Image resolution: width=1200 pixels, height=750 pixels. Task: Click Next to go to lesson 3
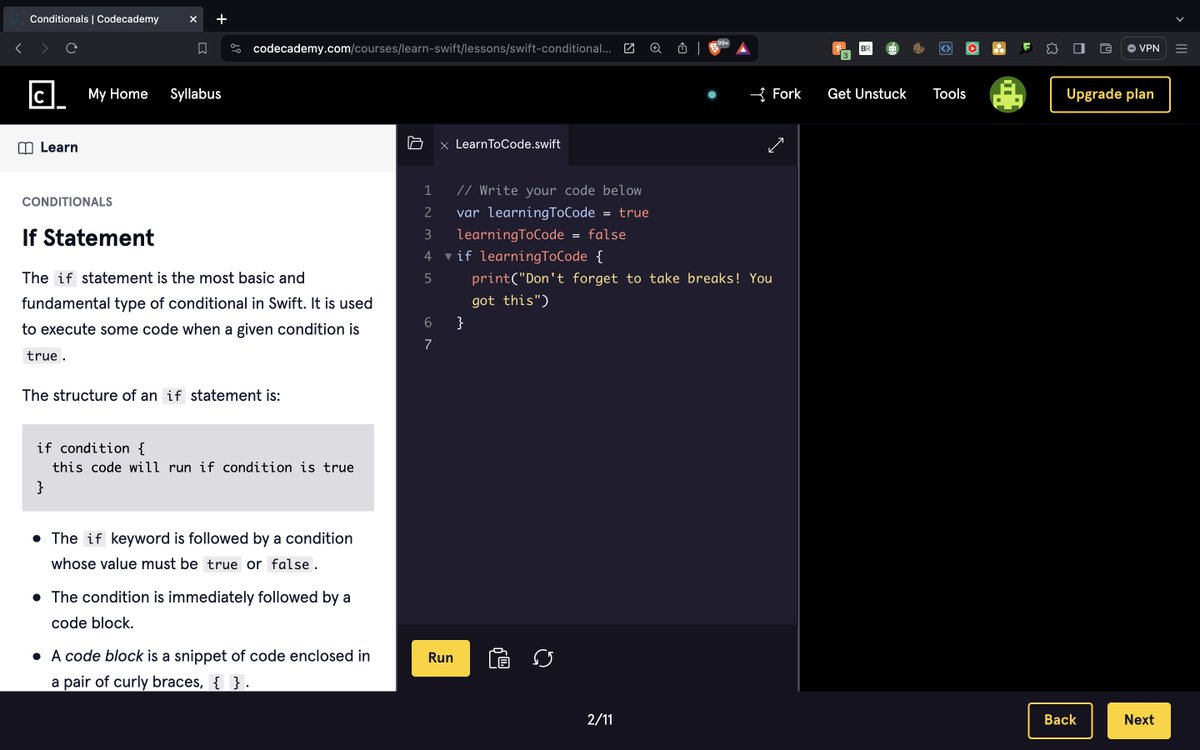click(x=1138, y=720)
